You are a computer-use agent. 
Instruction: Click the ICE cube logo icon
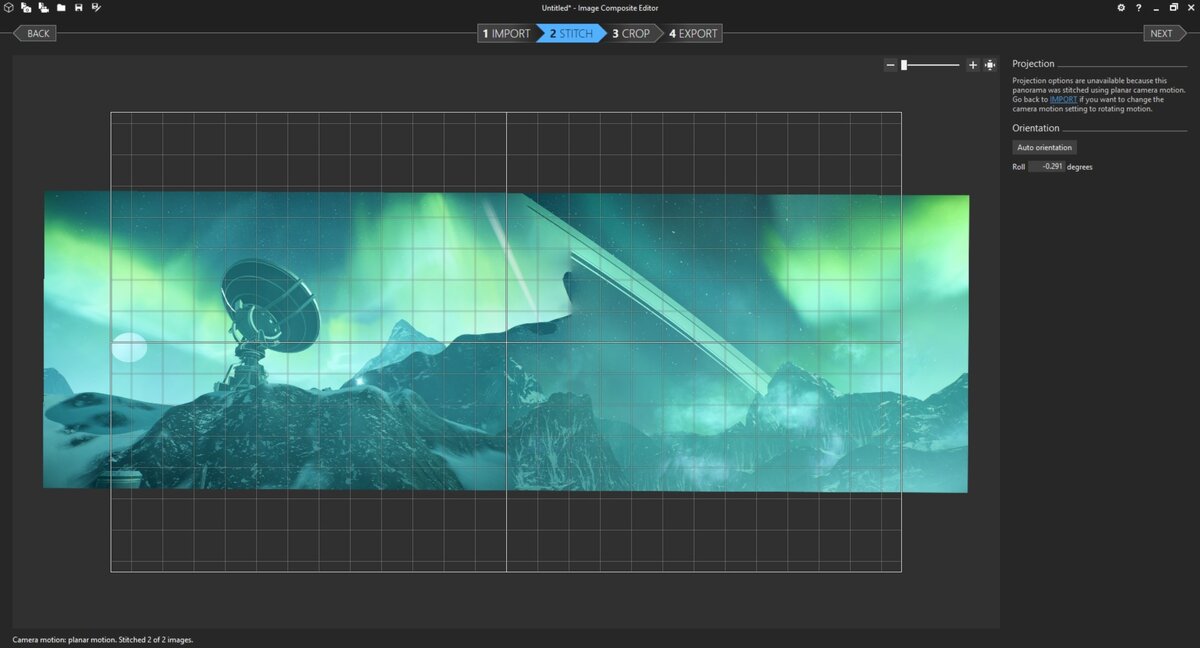[9, 7]
